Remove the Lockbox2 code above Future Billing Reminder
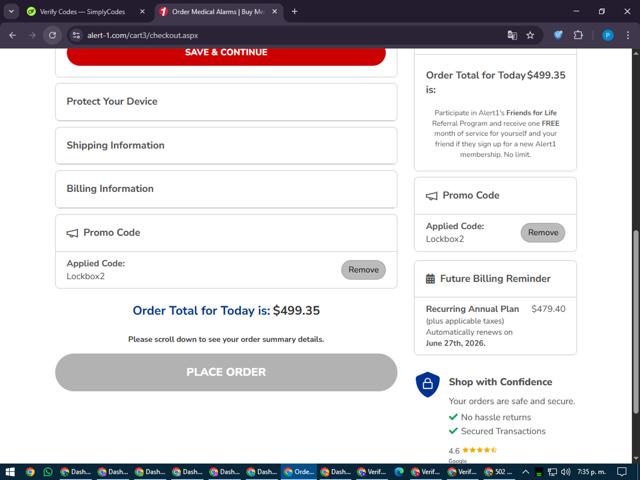640x480 pixels. coord(542,233)
